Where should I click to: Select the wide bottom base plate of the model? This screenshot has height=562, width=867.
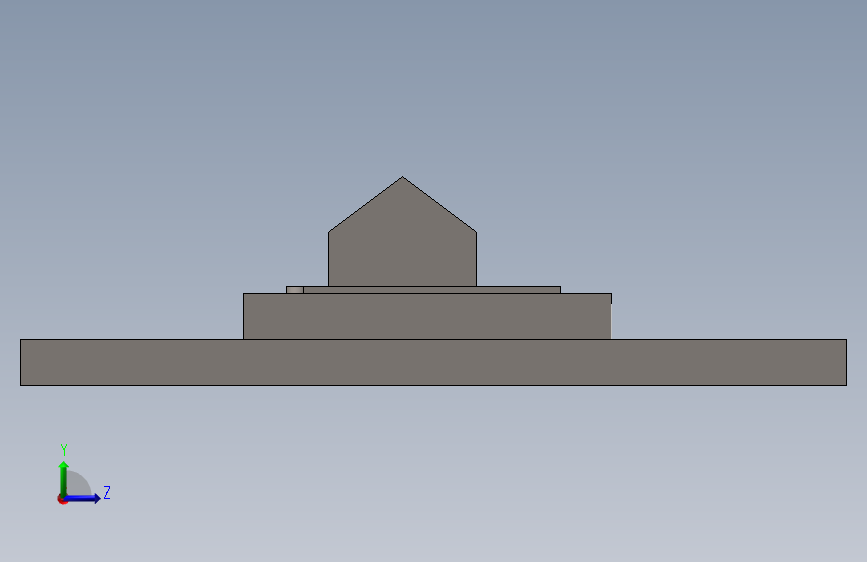tap(434, 362)
